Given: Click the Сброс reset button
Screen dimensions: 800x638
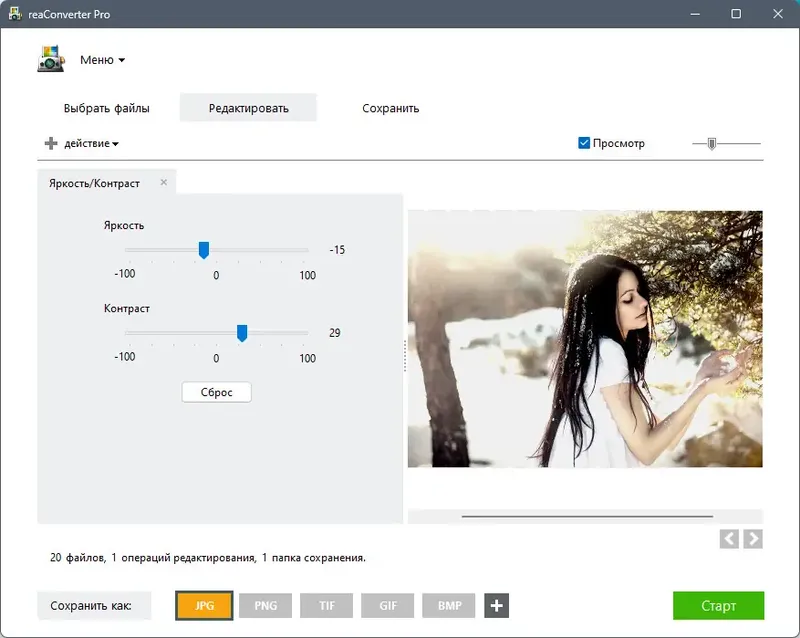Looking at the screenshot, I should (216, 392).
